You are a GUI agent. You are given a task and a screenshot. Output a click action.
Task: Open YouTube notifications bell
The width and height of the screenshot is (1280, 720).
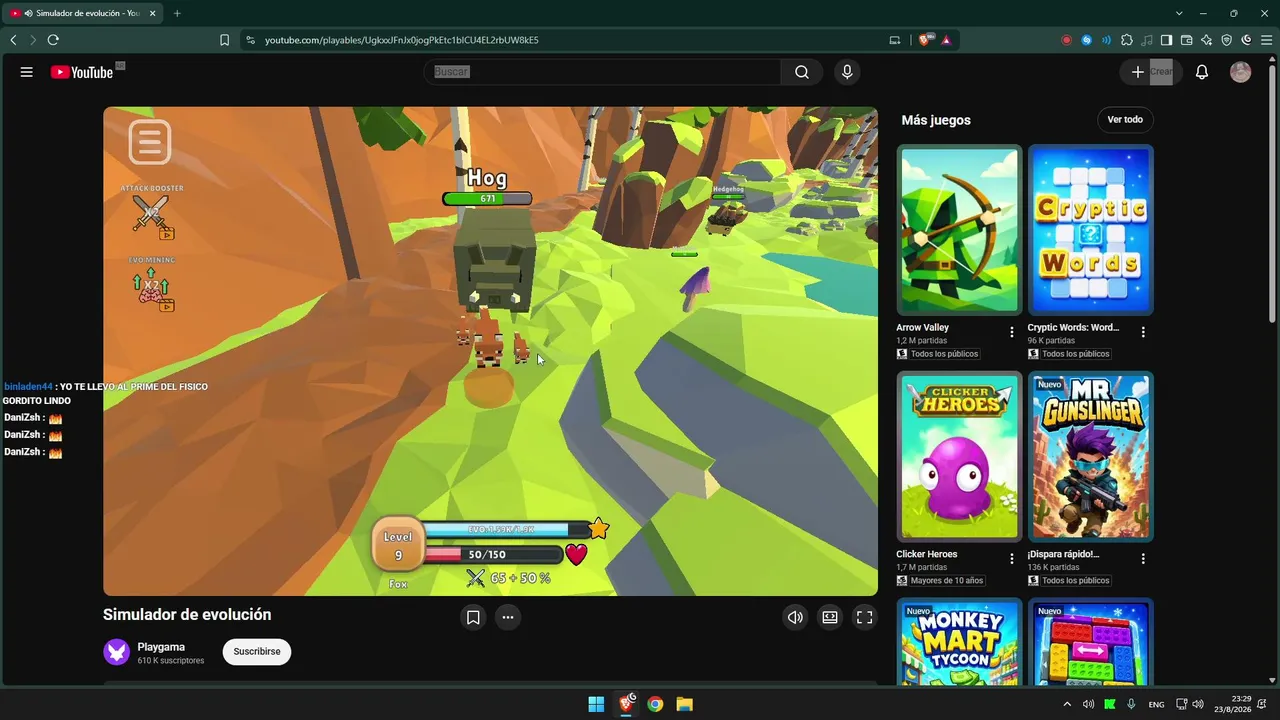[x=1202, y=72]
